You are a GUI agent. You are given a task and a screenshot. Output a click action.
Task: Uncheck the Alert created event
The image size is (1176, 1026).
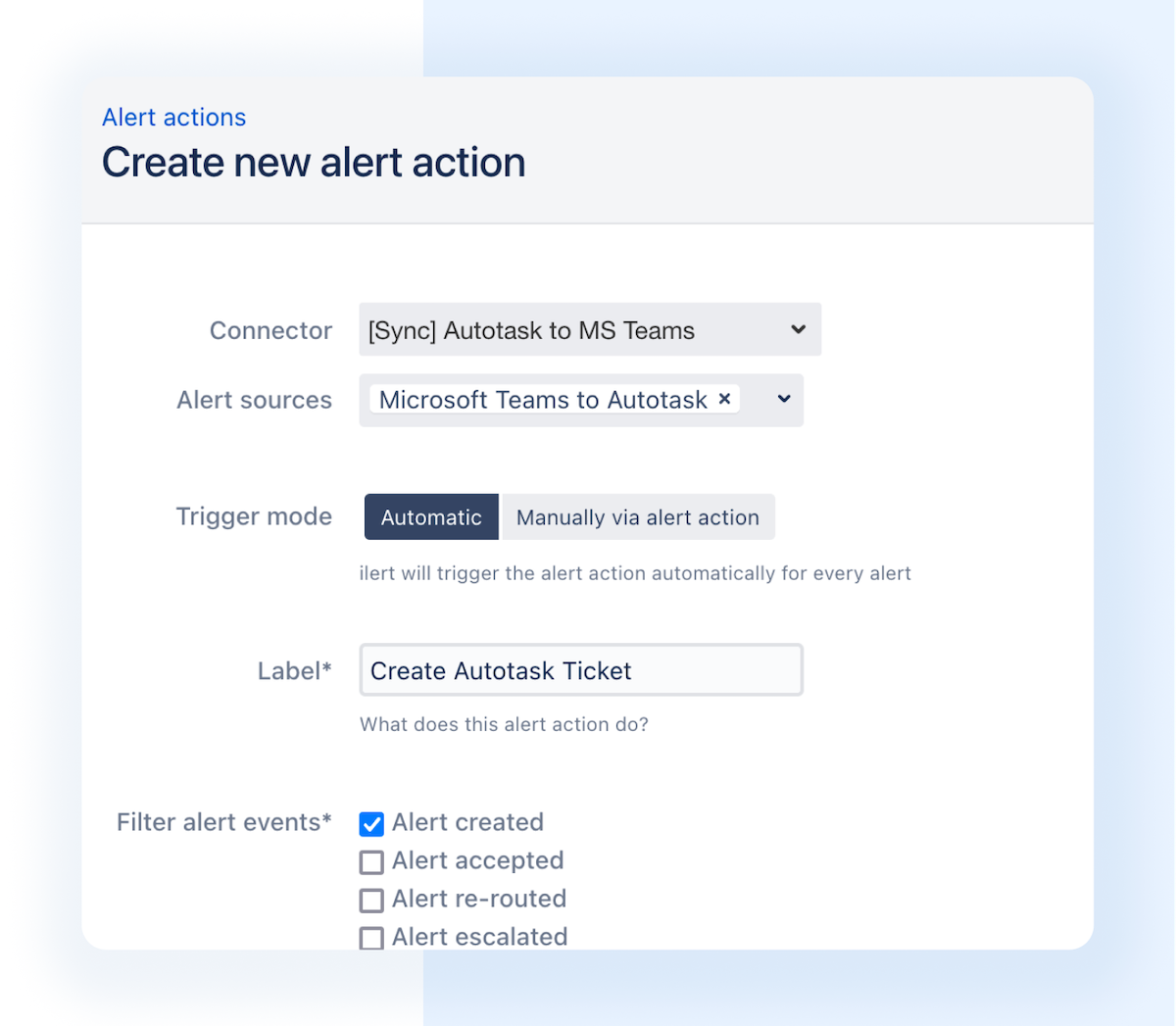[371, 823]
